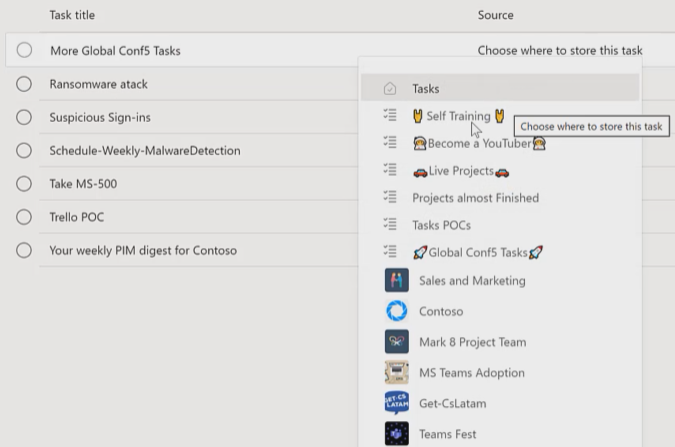Mark Take MS-500 task as done
675x447 pixels.
pyautogui.click(x=24, y=183)
